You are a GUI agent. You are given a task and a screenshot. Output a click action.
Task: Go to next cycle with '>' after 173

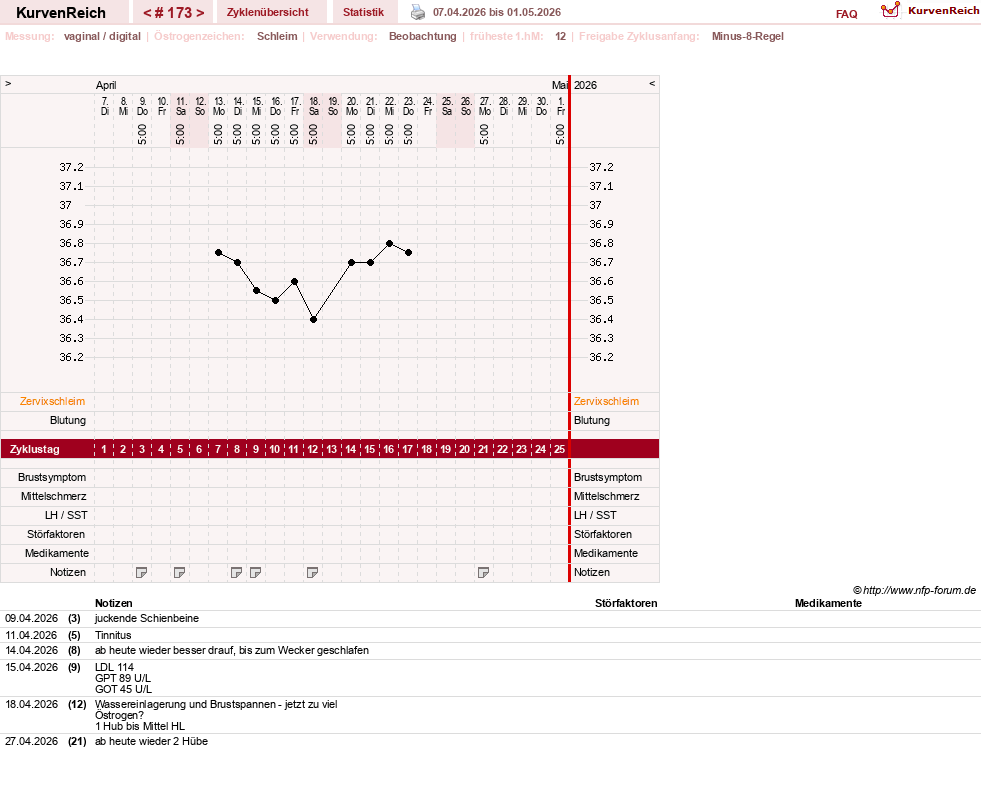pyautogui.click(x=200, y=13)
